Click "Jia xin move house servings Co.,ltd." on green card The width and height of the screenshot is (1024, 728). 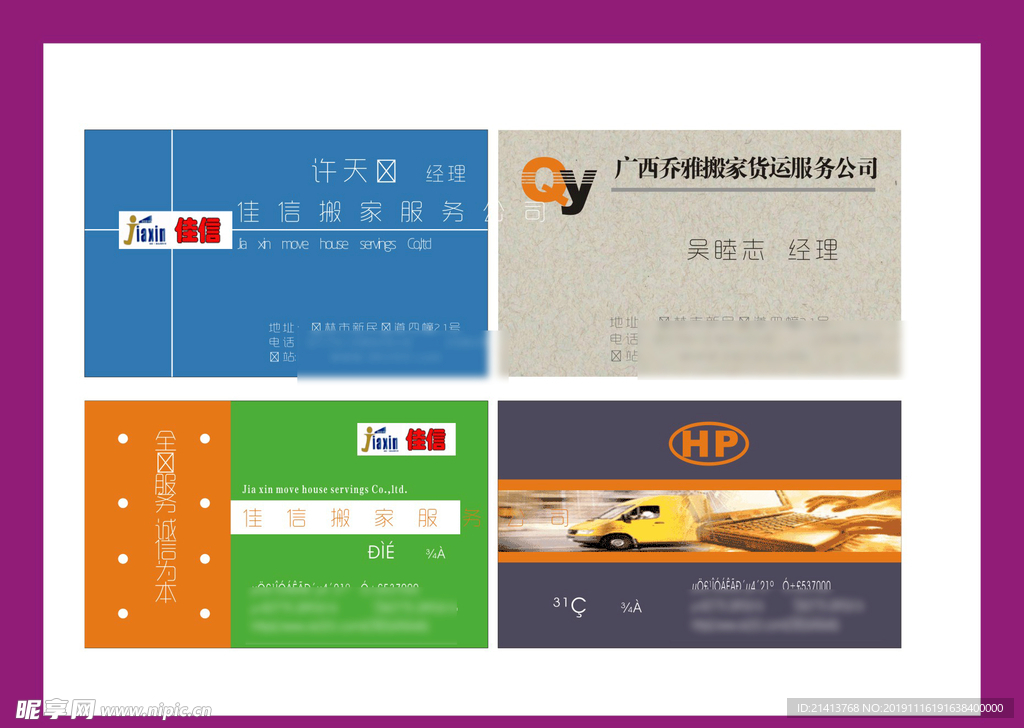325,490
